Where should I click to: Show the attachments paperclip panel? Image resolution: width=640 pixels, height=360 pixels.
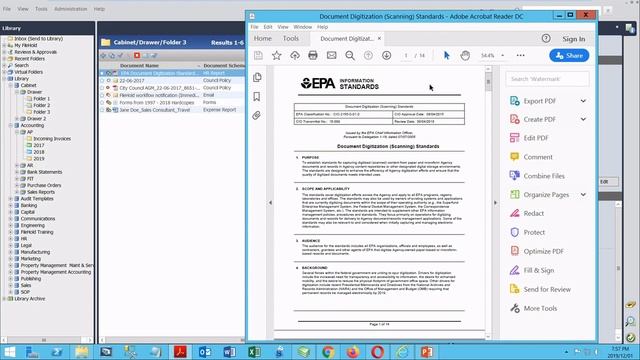256,116
